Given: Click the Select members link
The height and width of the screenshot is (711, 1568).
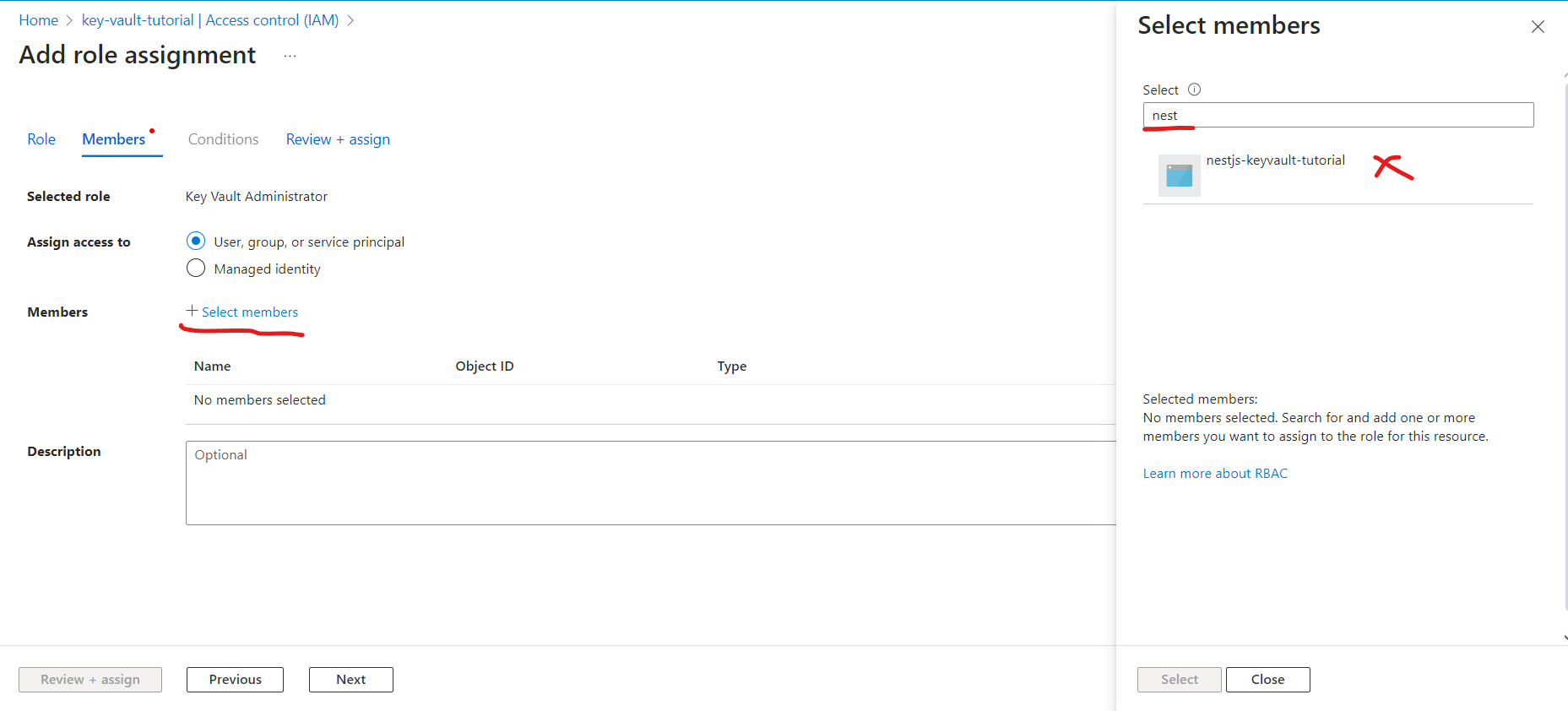Looking at the screenshot, I should tap(250, 312).
